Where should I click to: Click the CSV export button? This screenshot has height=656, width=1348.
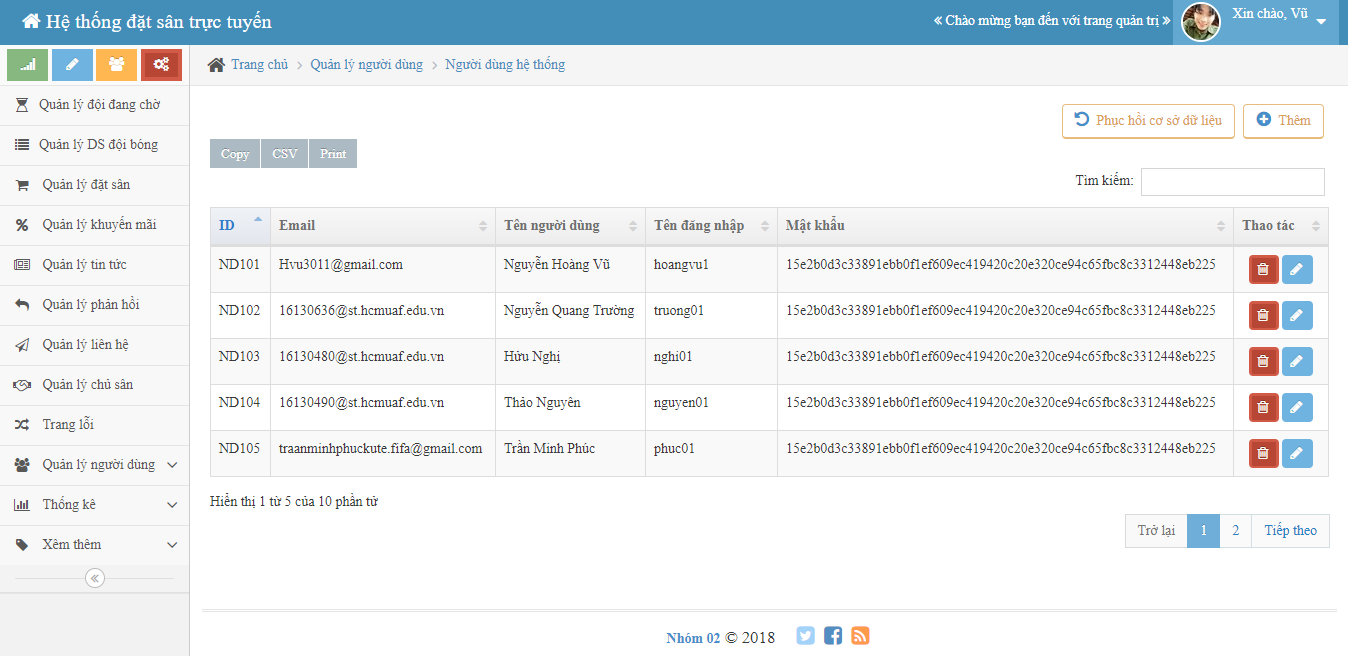coord(285,154)
